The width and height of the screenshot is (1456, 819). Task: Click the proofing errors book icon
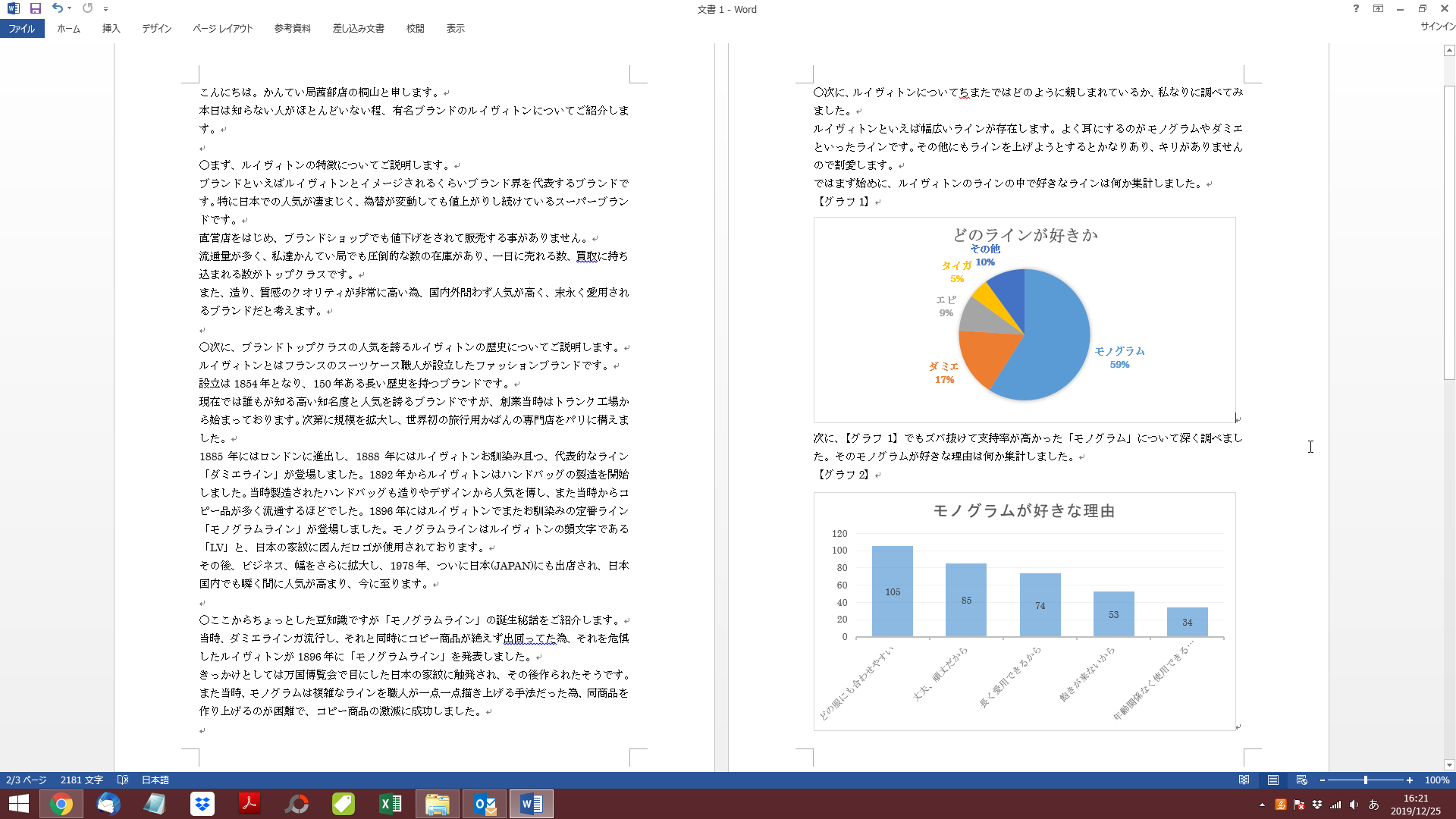point(123,780)
